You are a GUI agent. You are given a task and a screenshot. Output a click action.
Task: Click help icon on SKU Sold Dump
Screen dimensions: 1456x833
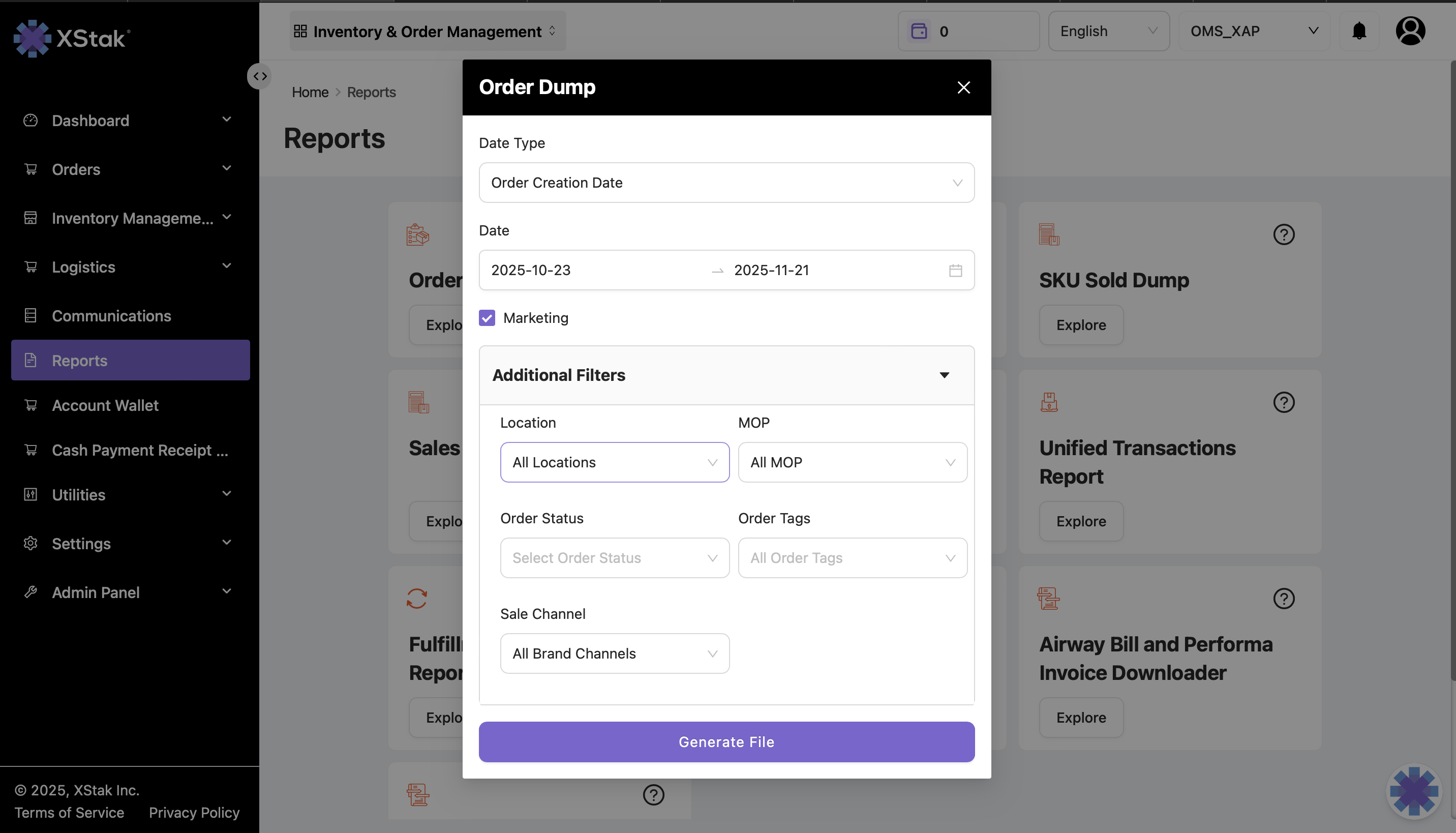[x=1283, y=234]
